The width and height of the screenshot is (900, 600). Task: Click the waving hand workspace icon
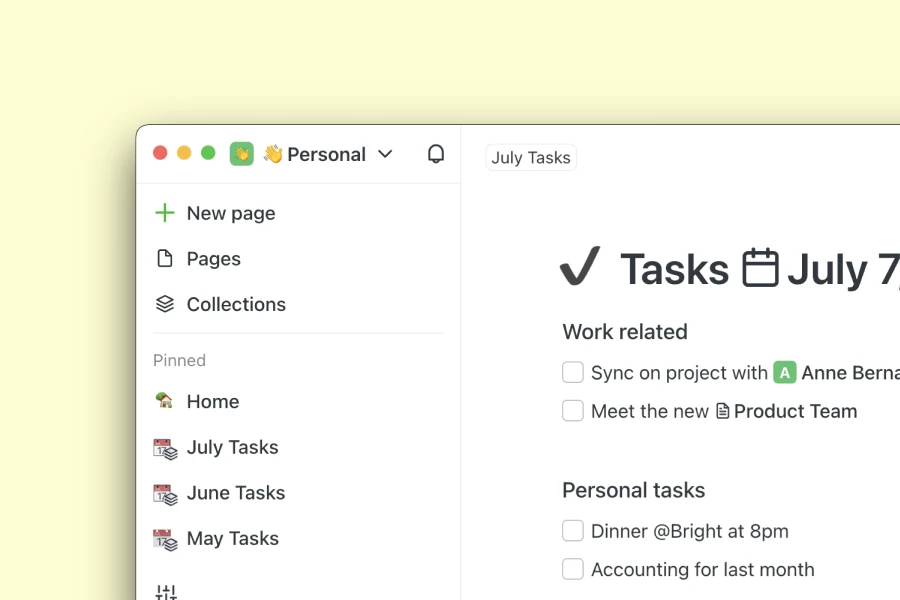(x=241, y=154)
